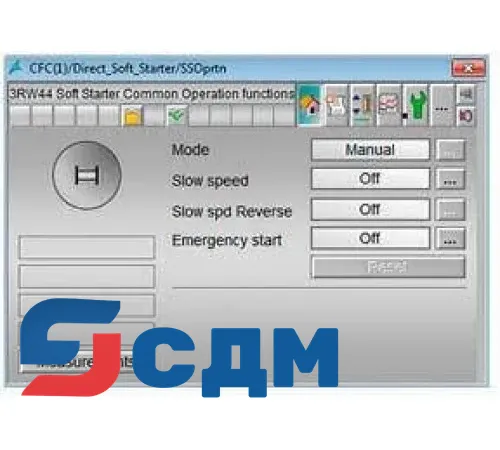Click the 'Mode' label
This screenshot has width=500, height=450.
pyautogui.click(x=190, y=150)
